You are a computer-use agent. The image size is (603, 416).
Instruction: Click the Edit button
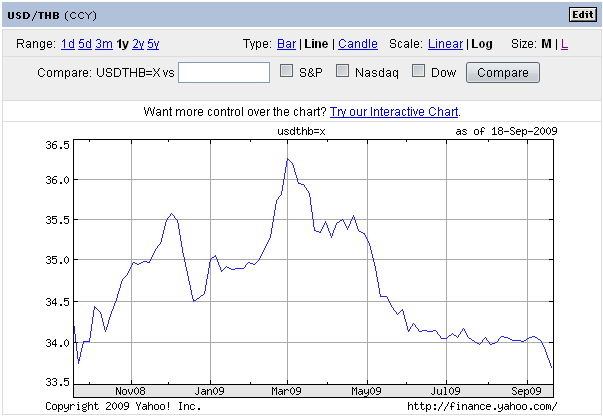tap(583, 15)
